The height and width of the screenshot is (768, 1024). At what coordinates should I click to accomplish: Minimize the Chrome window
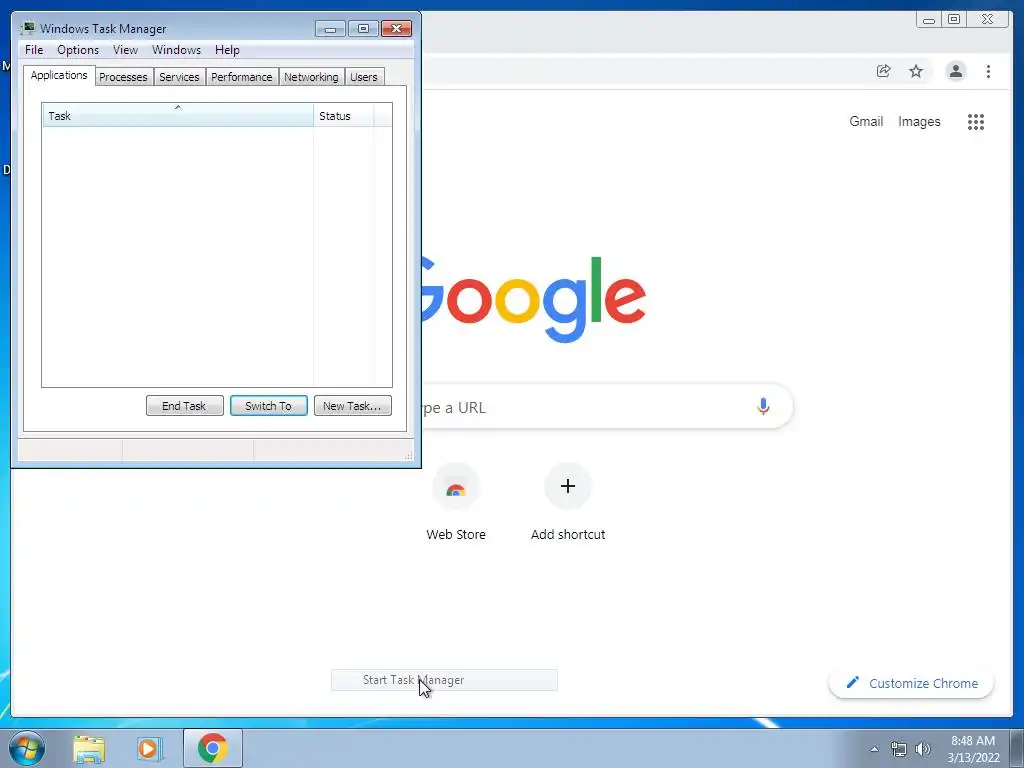coord(929,20)
